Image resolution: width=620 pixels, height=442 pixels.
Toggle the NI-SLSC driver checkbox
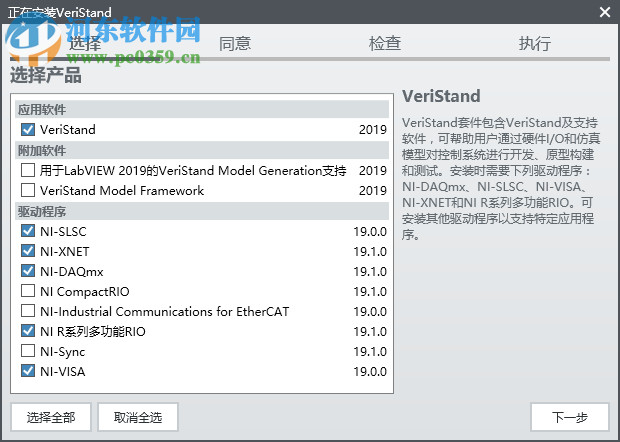28,231
